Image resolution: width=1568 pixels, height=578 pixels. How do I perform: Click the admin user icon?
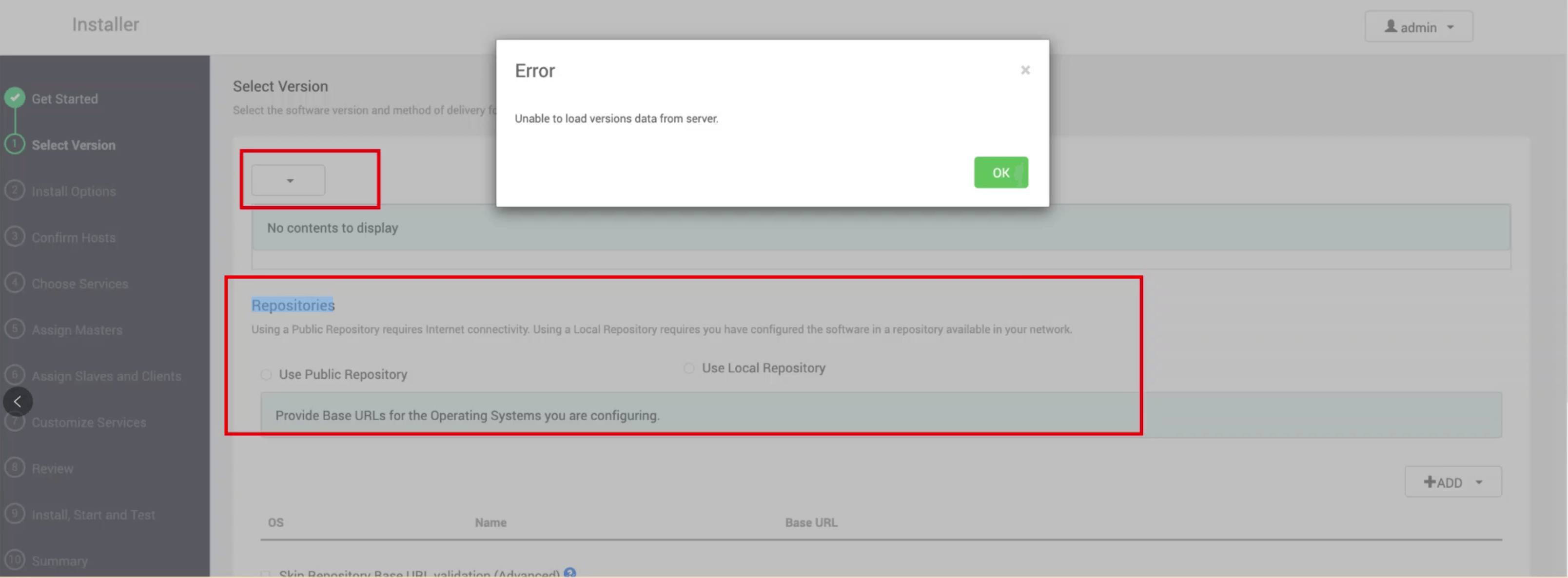tap(1390, 27)
